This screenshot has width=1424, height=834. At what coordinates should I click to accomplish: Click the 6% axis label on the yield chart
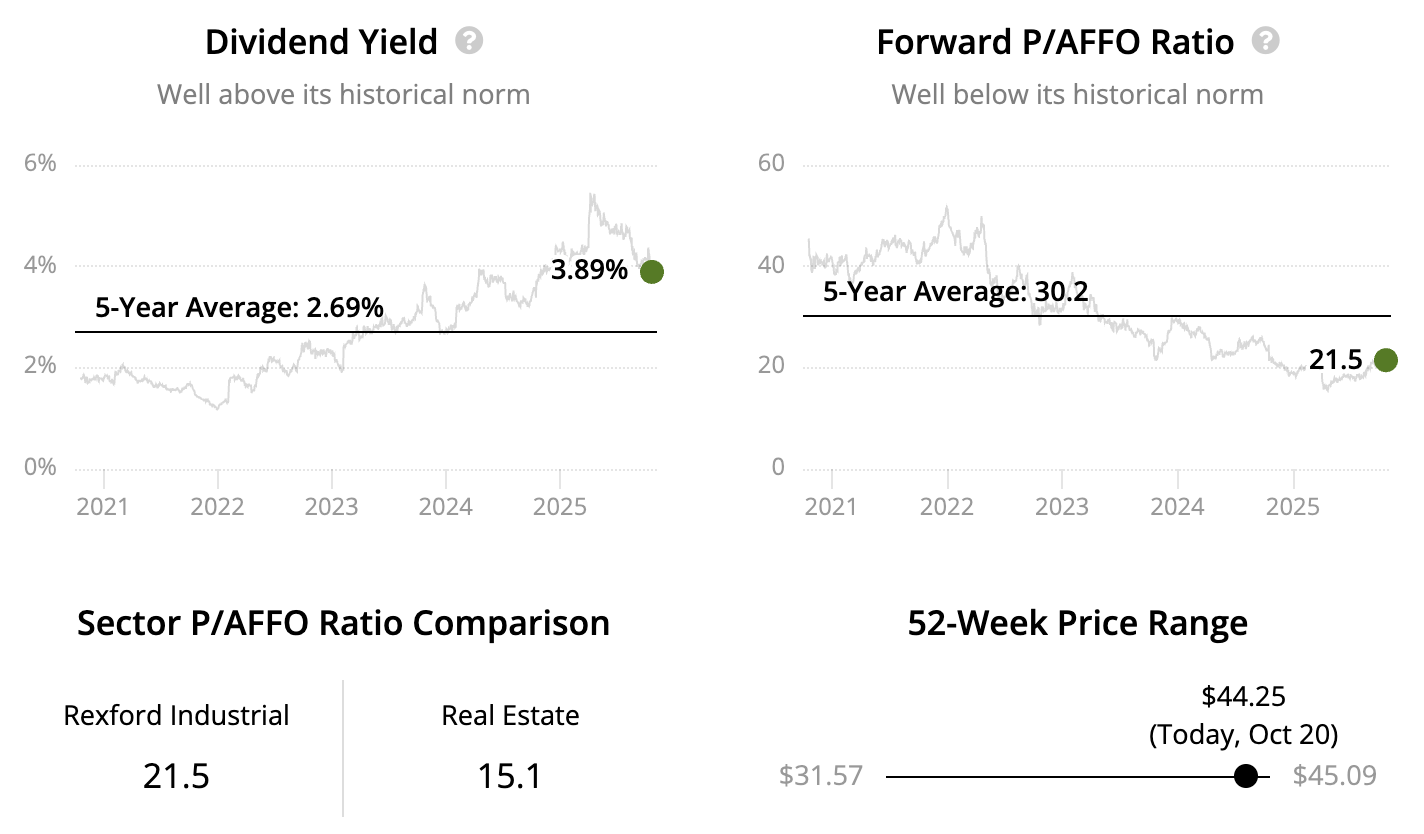coord(39,163)
